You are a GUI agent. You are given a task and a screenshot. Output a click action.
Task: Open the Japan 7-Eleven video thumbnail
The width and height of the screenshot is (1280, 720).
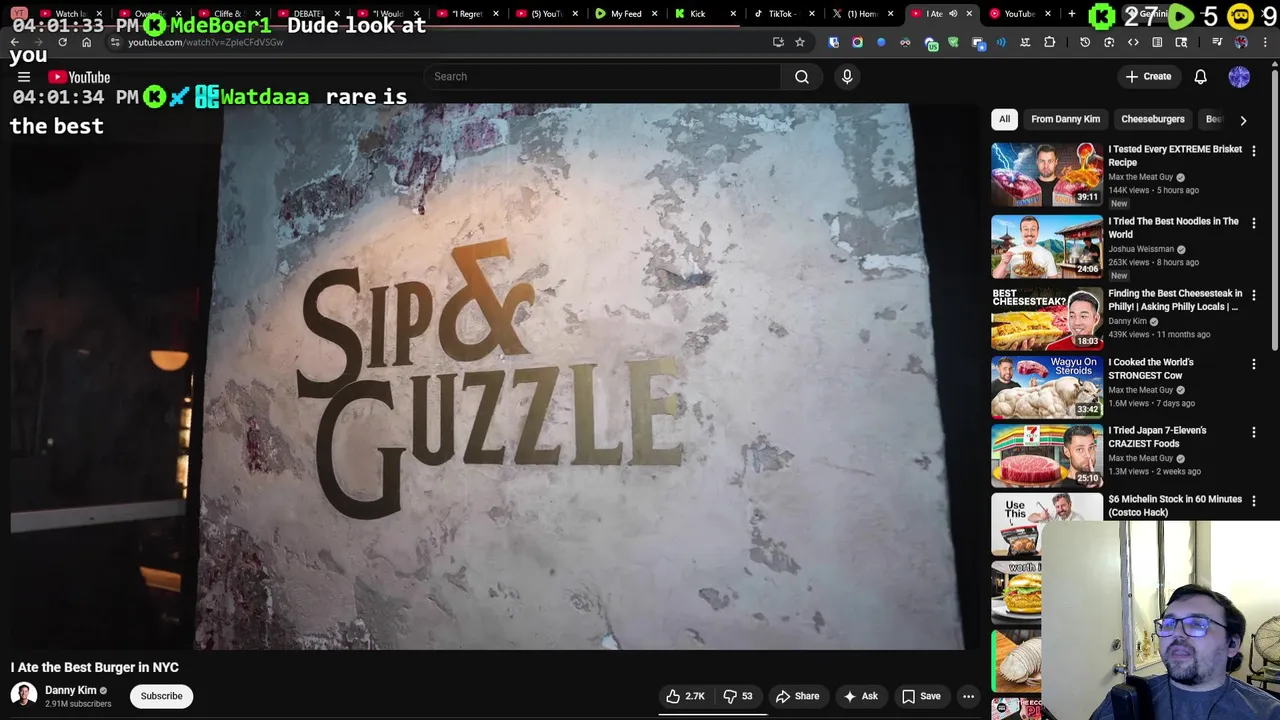(x=1047, y=455)
